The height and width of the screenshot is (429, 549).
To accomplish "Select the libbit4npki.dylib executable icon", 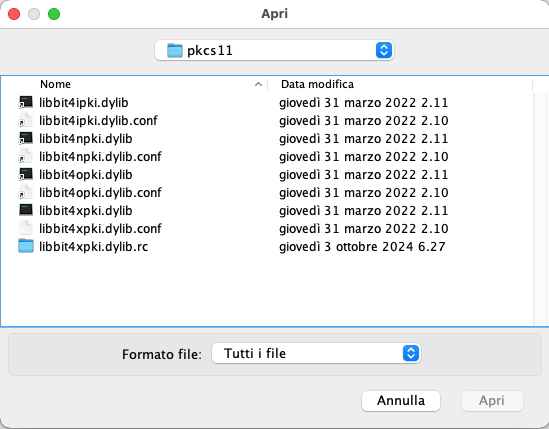I will [x=26, y=138].
